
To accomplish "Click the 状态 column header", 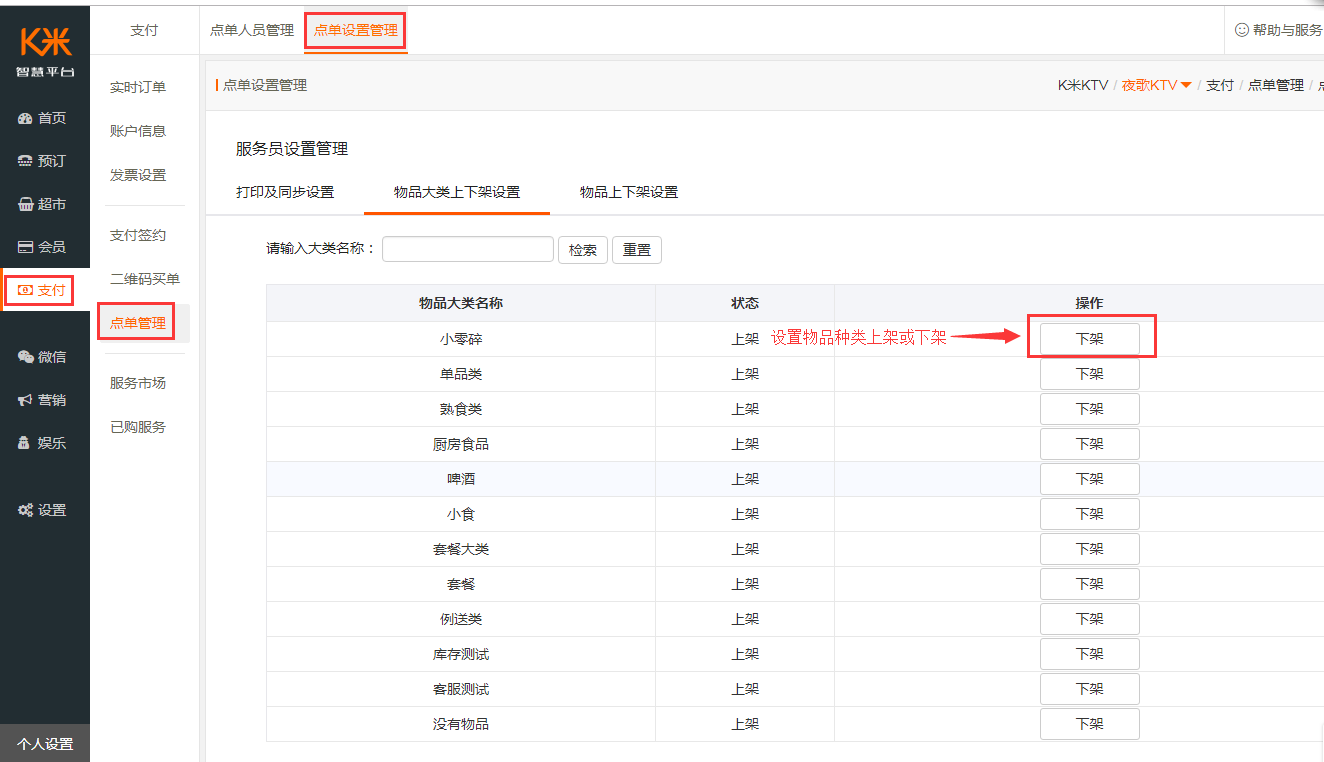I will click(745, 303).
